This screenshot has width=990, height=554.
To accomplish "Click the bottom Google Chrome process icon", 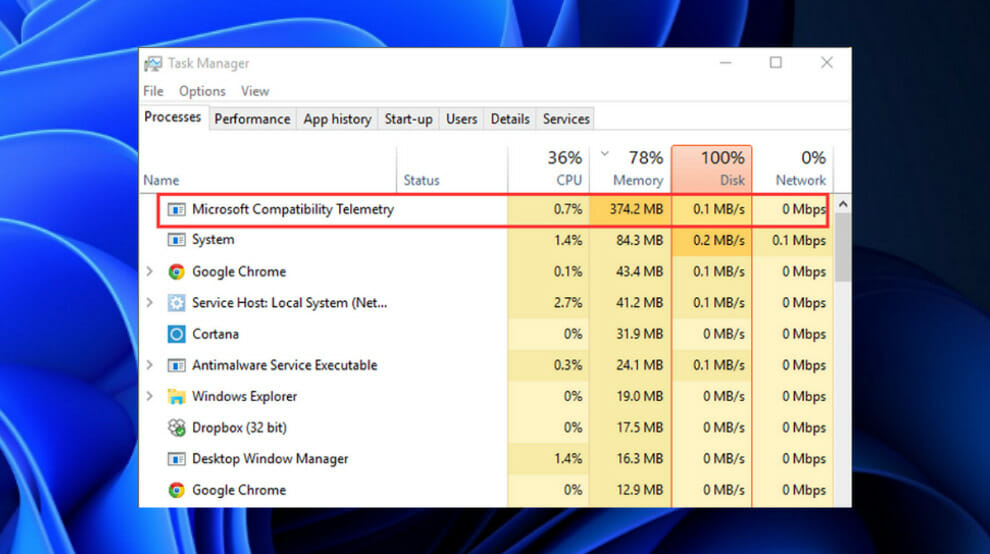I will click(176, 490).
